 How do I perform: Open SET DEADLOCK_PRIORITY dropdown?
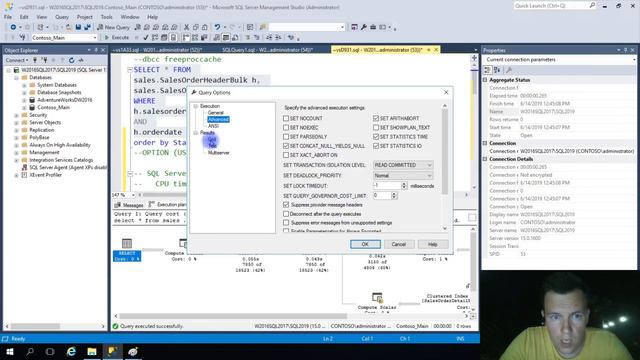pyautogui.click(x=402, y=176)
